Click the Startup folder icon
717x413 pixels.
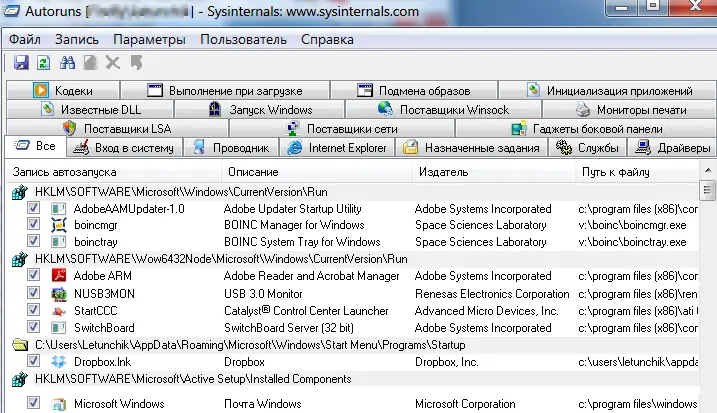pos(20,344)
